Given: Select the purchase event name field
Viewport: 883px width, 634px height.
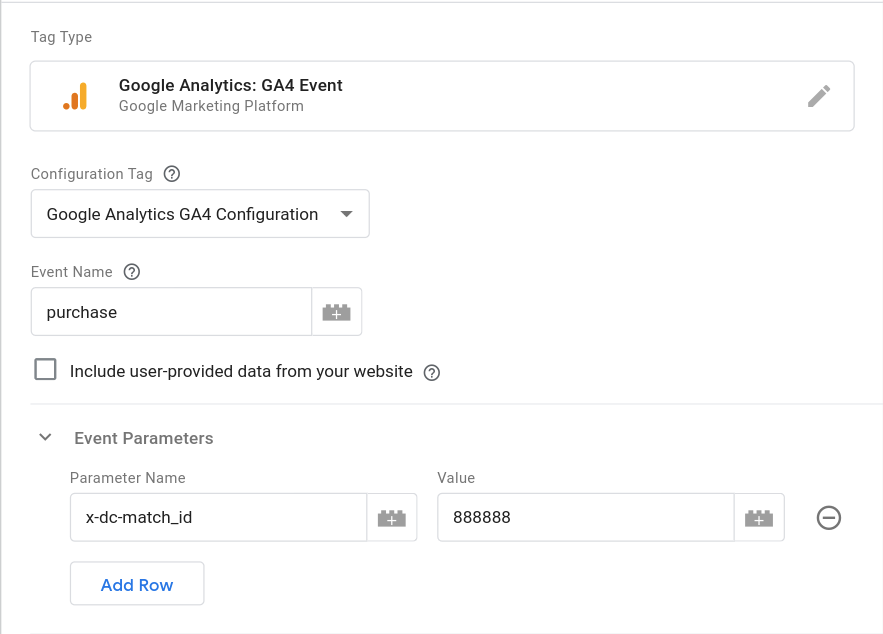Looking at the screenshot, I should 170,311.
